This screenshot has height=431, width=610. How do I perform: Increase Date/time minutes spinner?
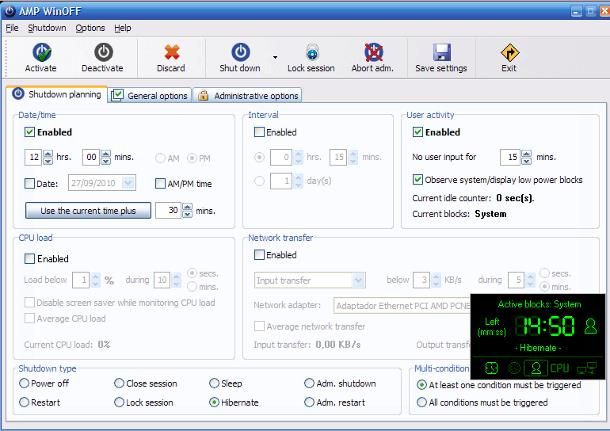(x=106, y=154)
